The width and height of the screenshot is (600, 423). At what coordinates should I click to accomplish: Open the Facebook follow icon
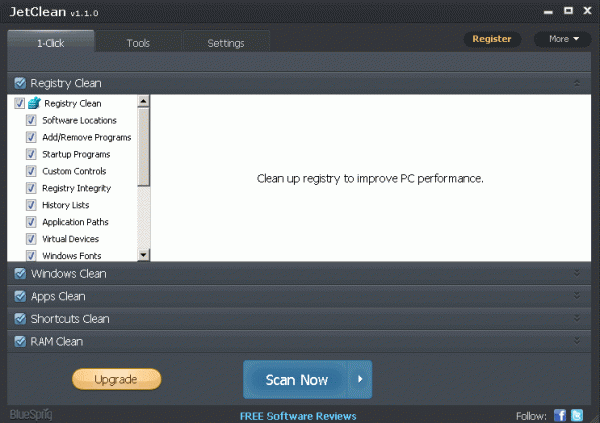click(560, 415)
